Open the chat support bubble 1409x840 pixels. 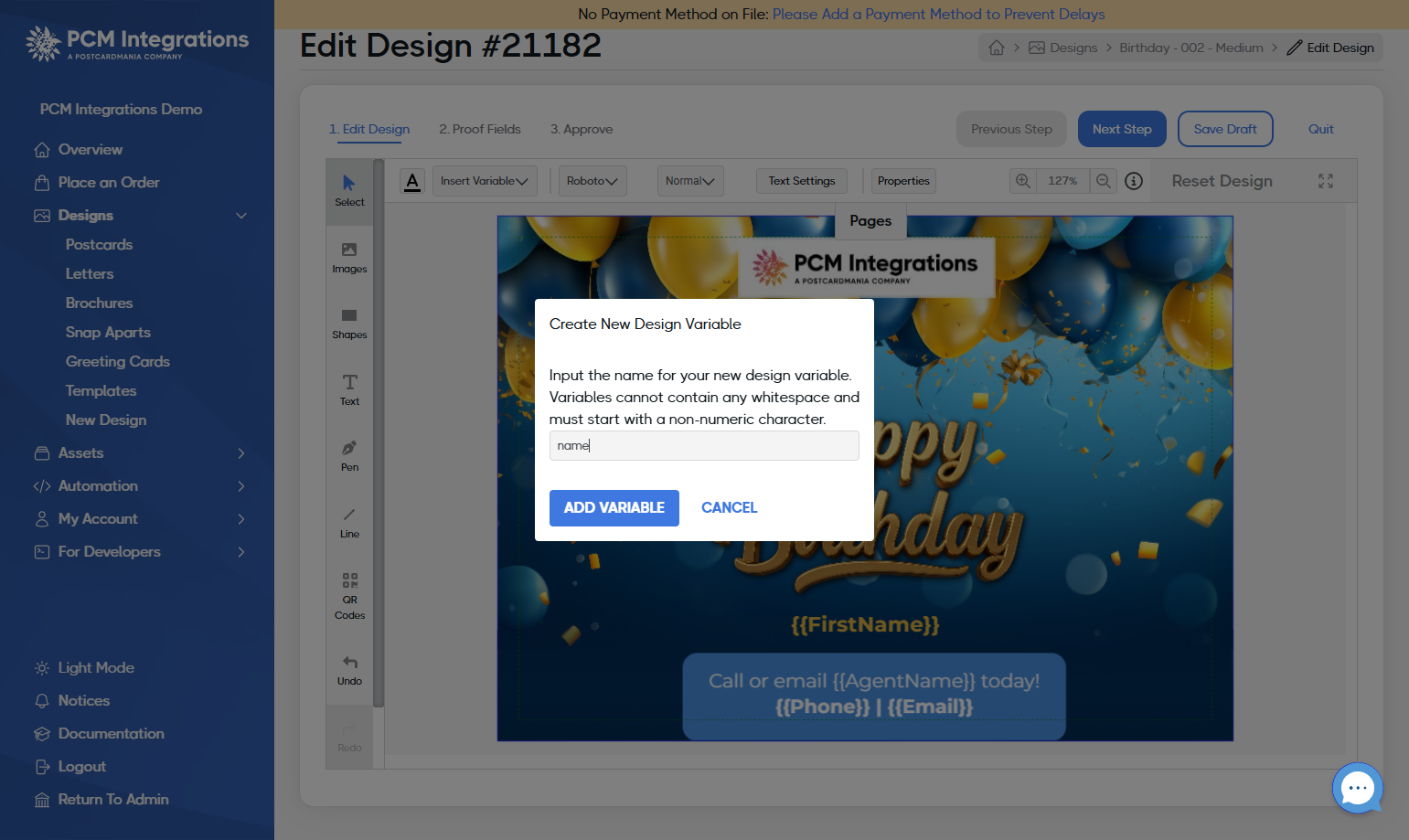pyautogui.click(x=1358, y=787)
